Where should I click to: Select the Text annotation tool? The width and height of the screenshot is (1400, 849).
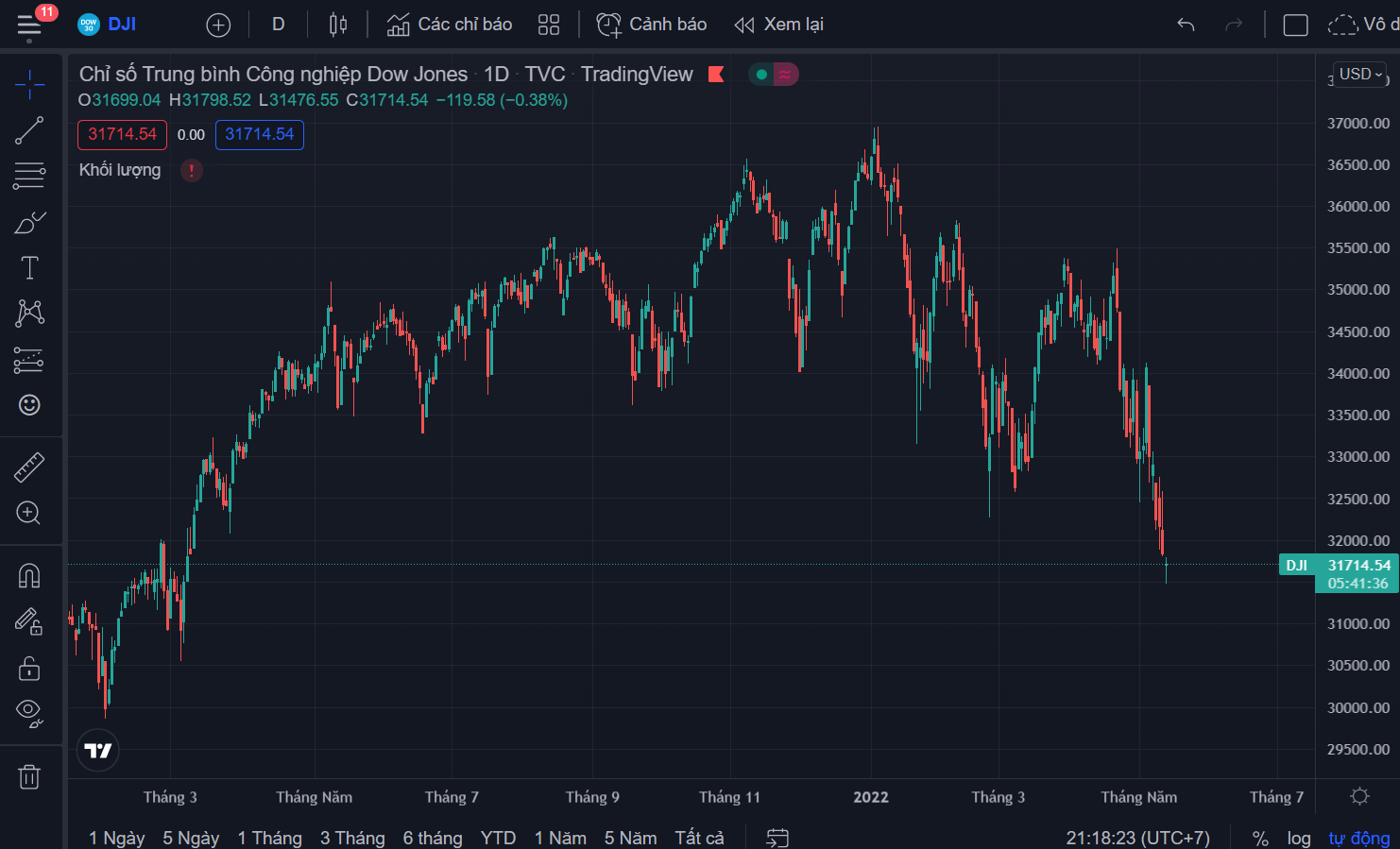pyautogui.click(x=29, y=268)
